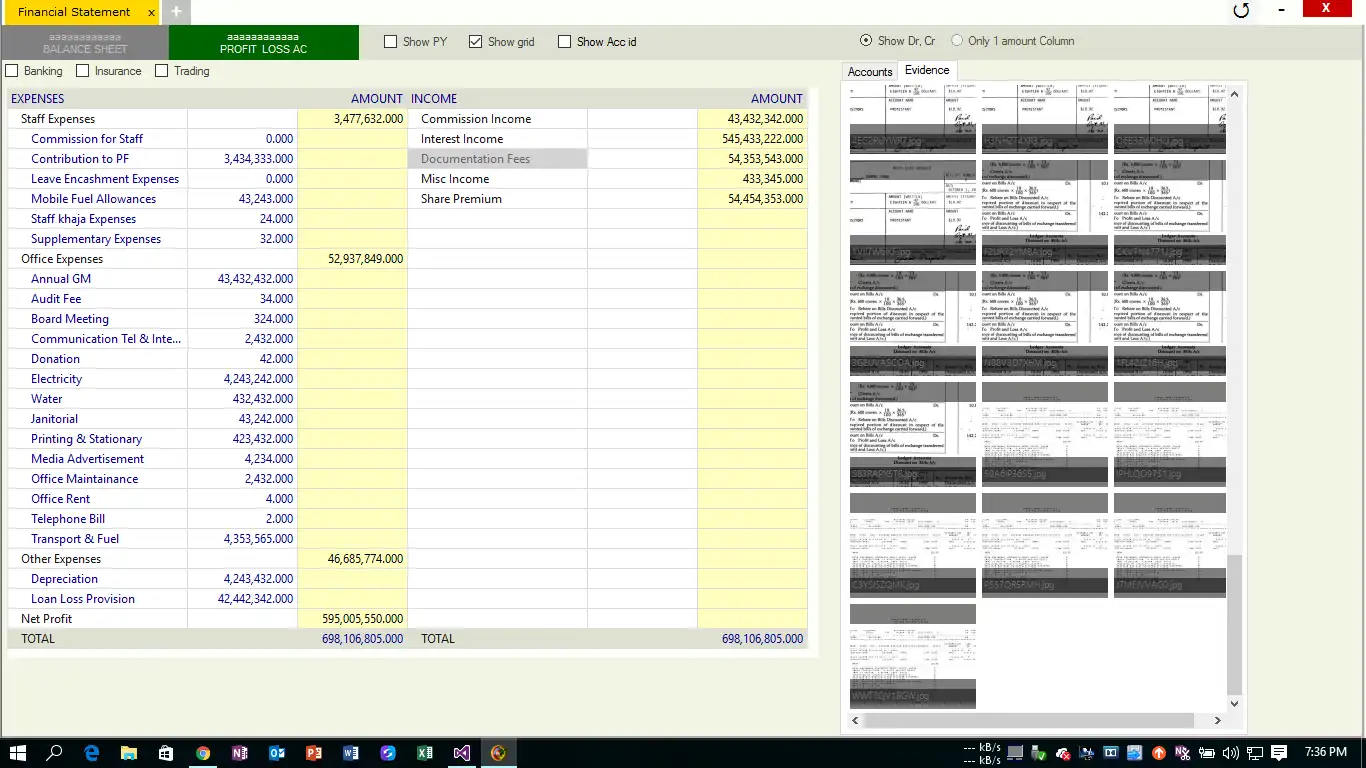
Task: Add a new tab with the plus button
Action: coord(176,12)
